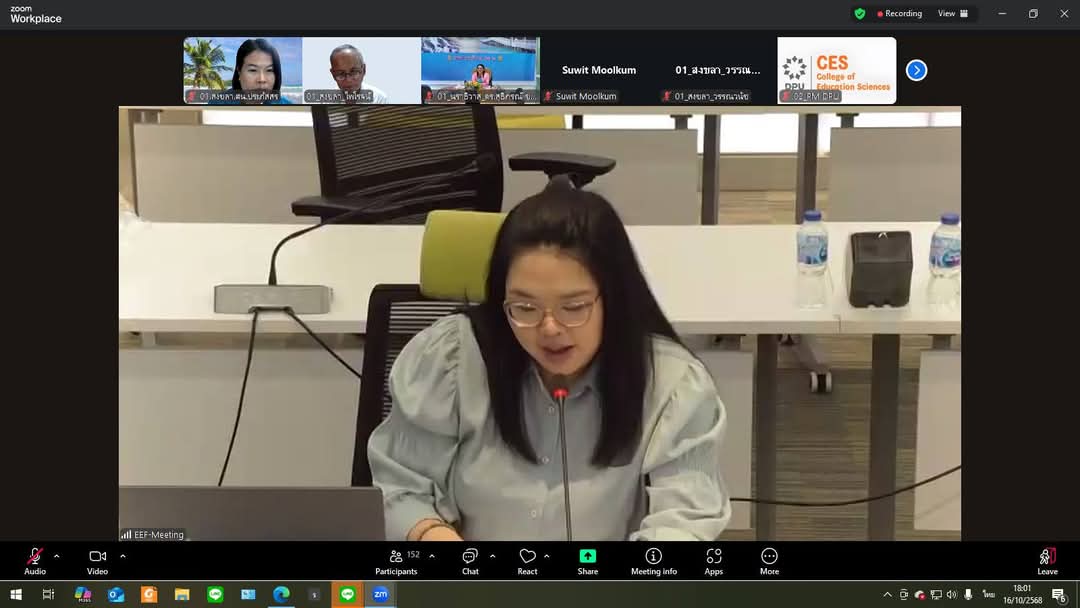Click the green encryption shield icon

[860, 13]
